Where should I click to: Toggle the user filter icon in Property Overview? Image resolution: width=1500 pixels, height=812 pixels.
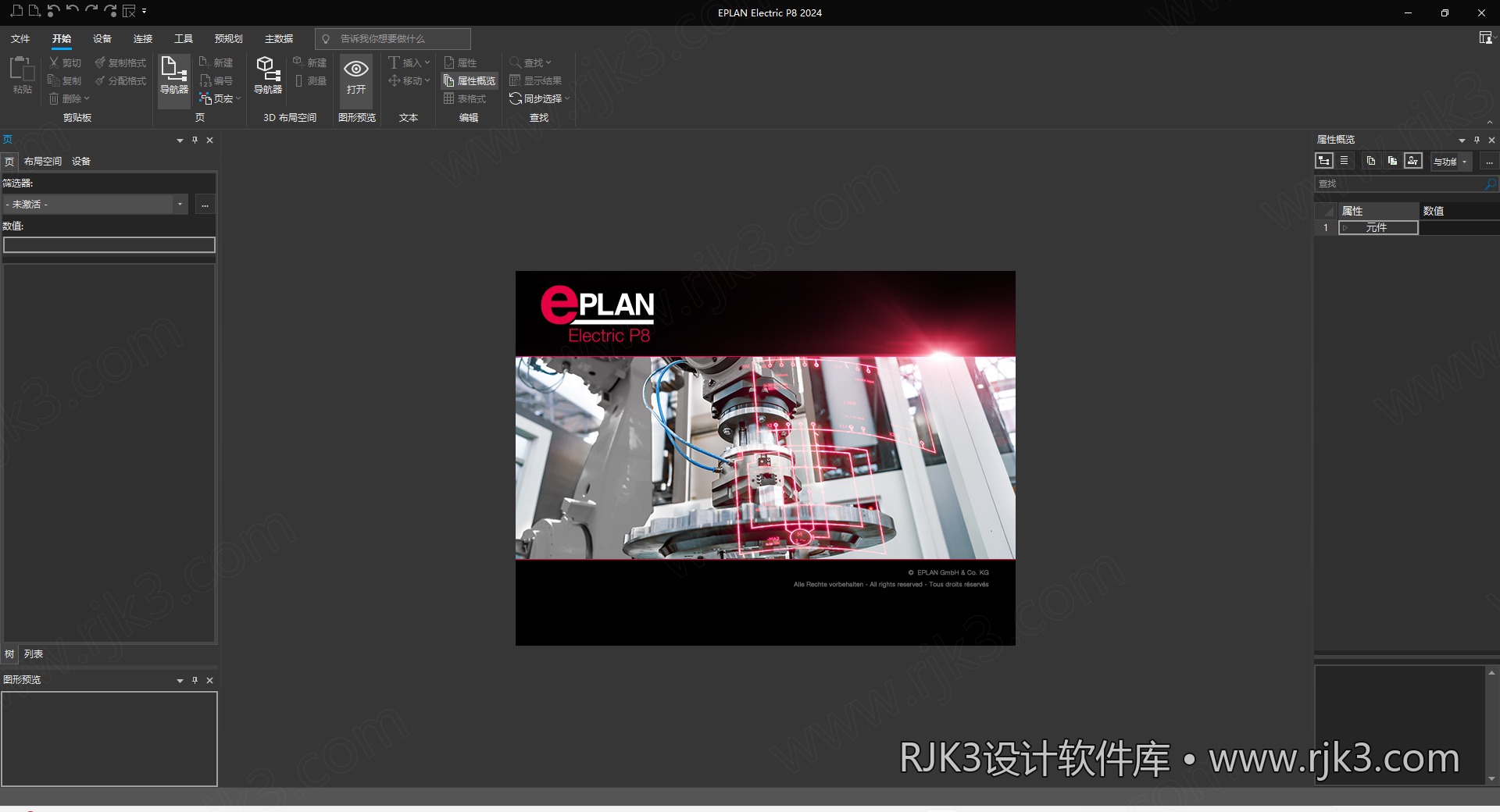click(x=1413, y=161)
